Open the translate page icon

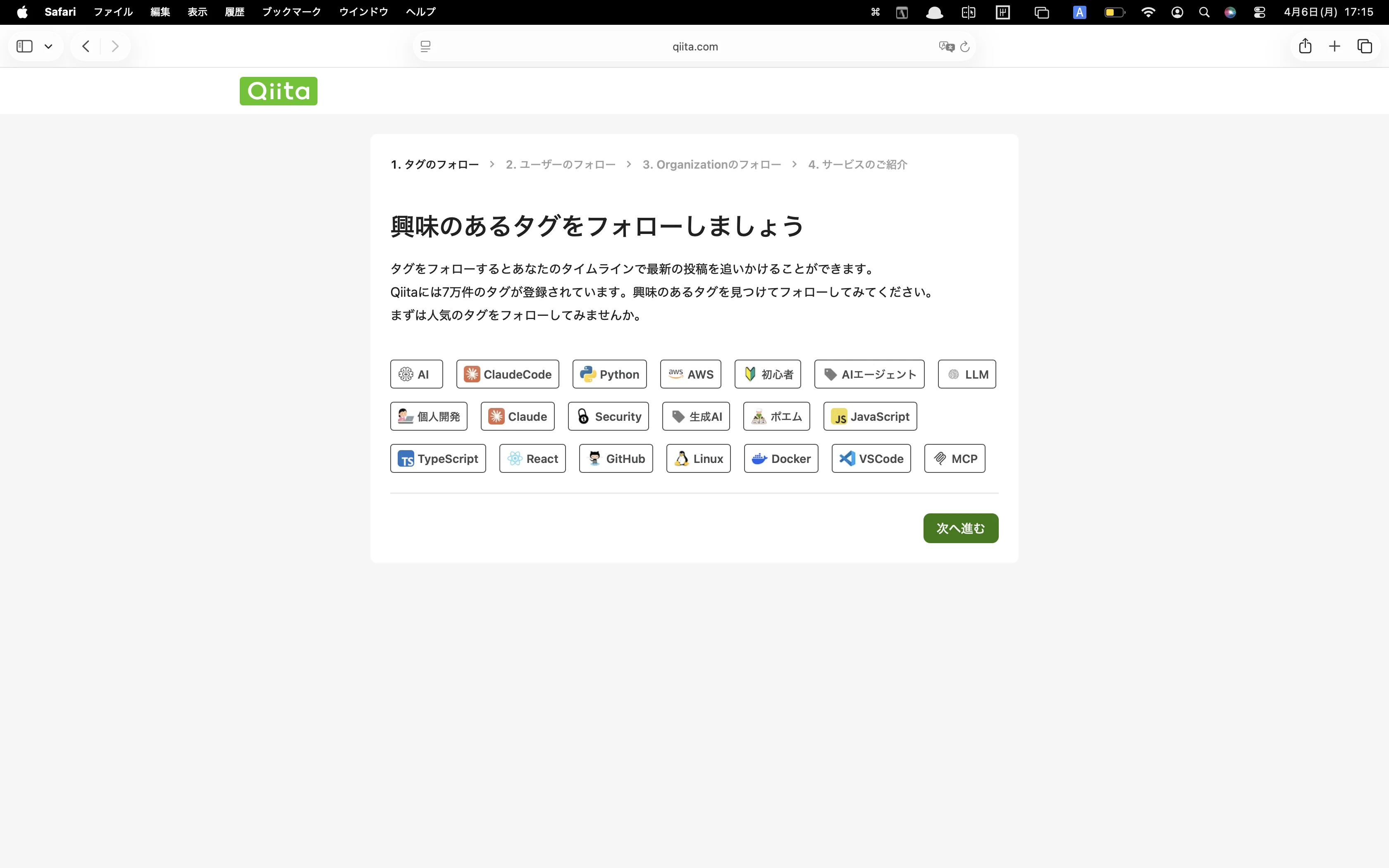click(947, 46)
